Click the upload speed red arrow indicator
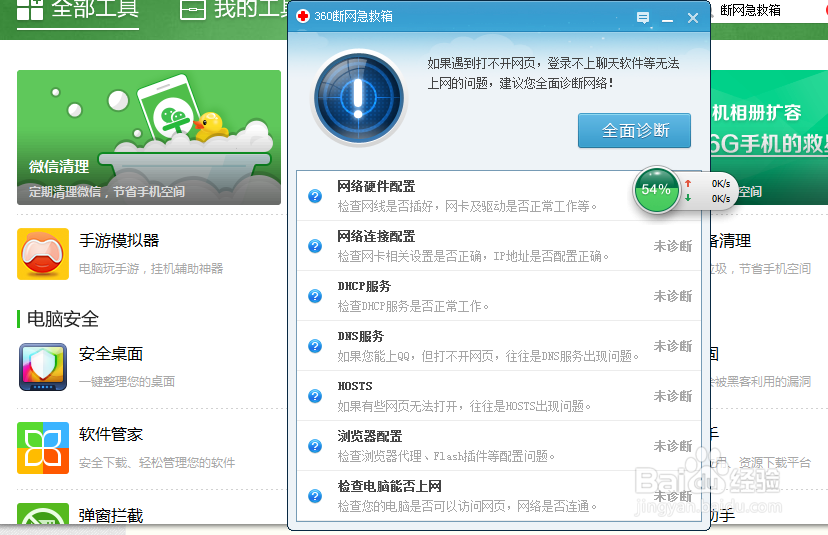Image resolution: width=828 pixels, height=535 pixels. (688, 183)
